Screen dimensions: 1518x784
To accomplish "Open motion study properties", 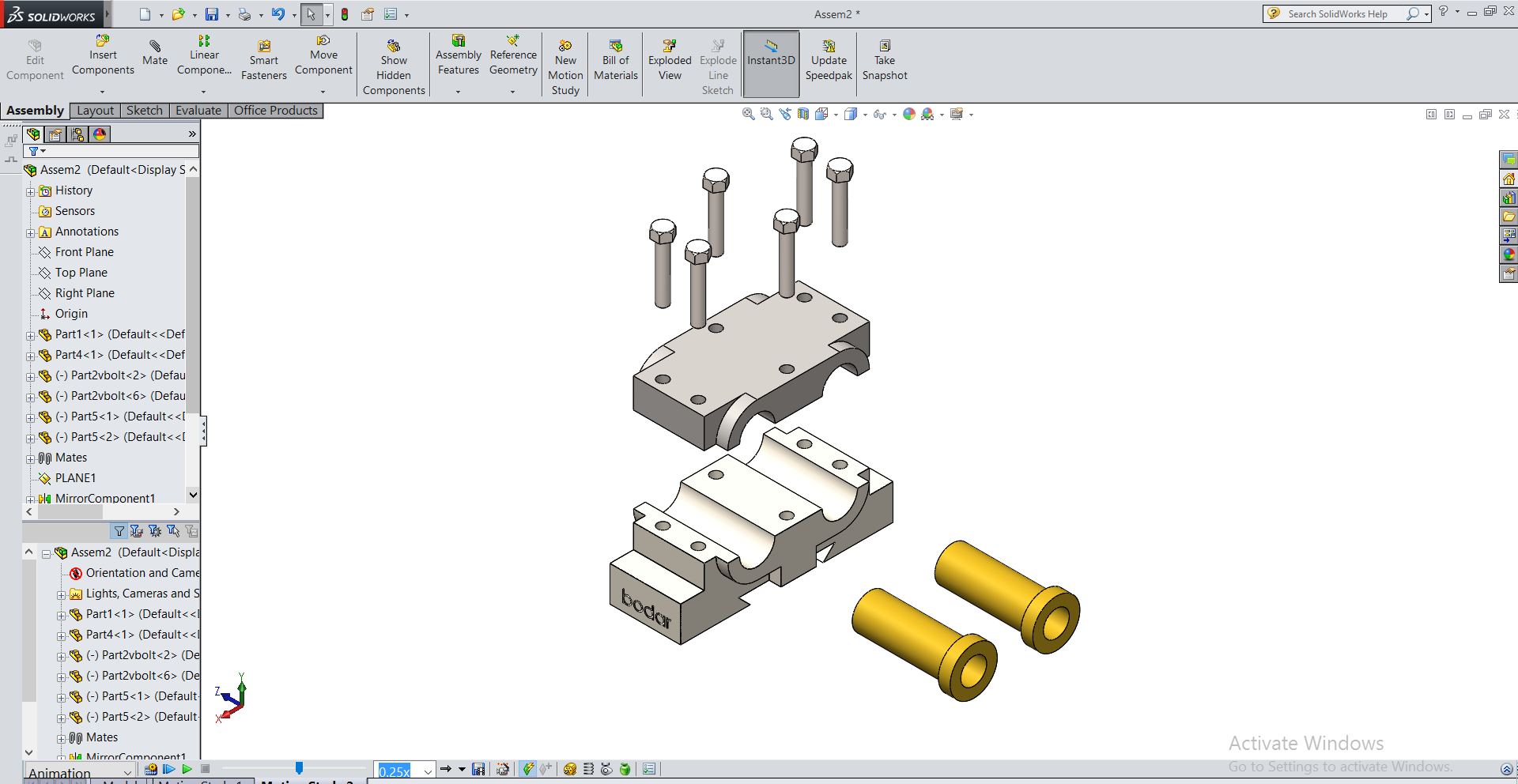I will (x=649, y=769).
